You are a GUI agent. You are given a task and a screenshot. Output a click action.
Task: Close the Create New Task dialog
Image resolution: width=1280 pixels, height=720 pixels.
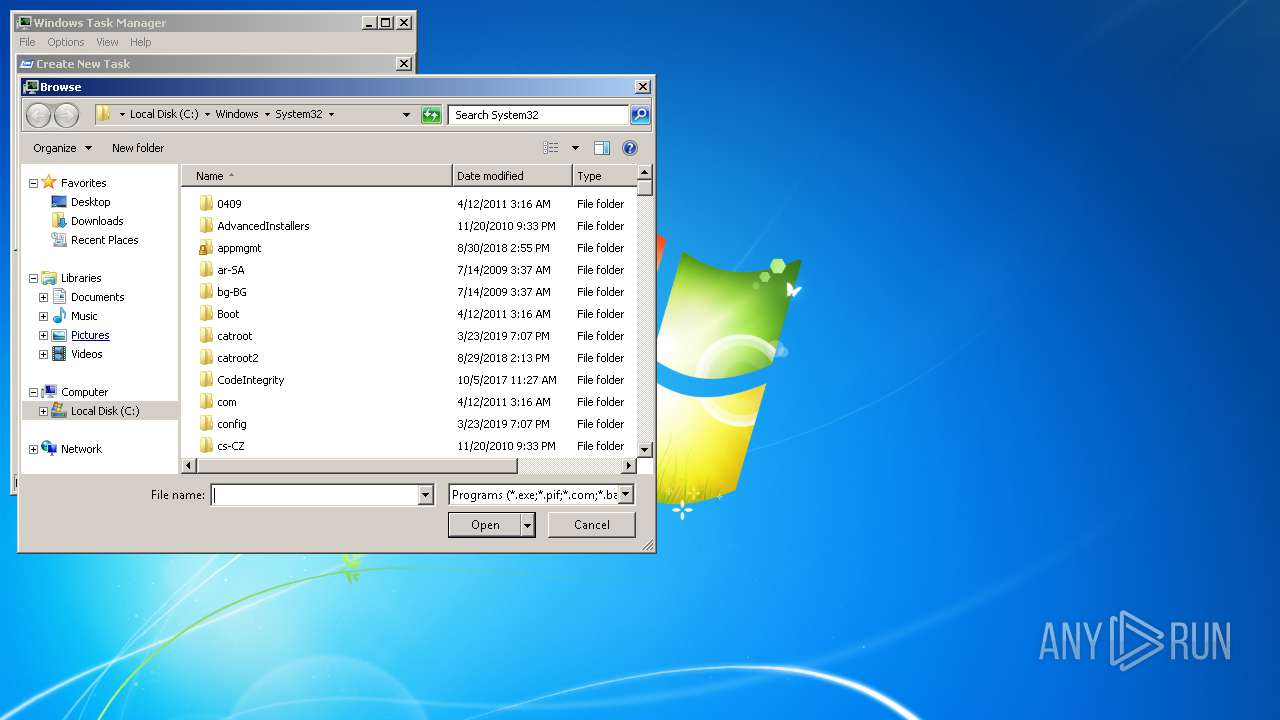click(404, 64)
